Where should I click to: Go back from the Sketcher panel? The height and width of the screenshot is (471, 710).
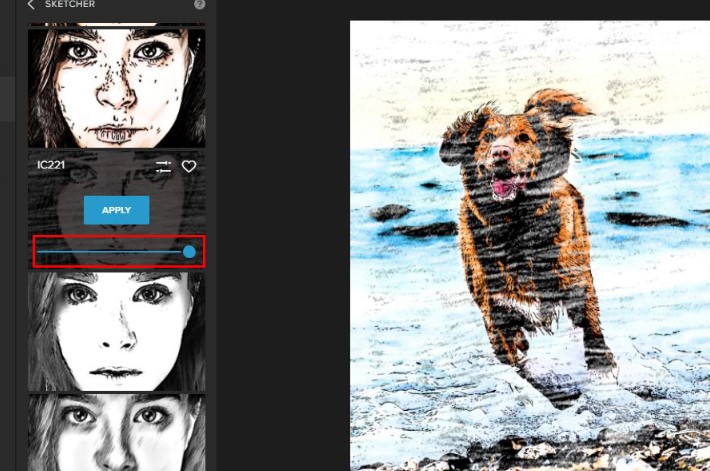(31, 5)
